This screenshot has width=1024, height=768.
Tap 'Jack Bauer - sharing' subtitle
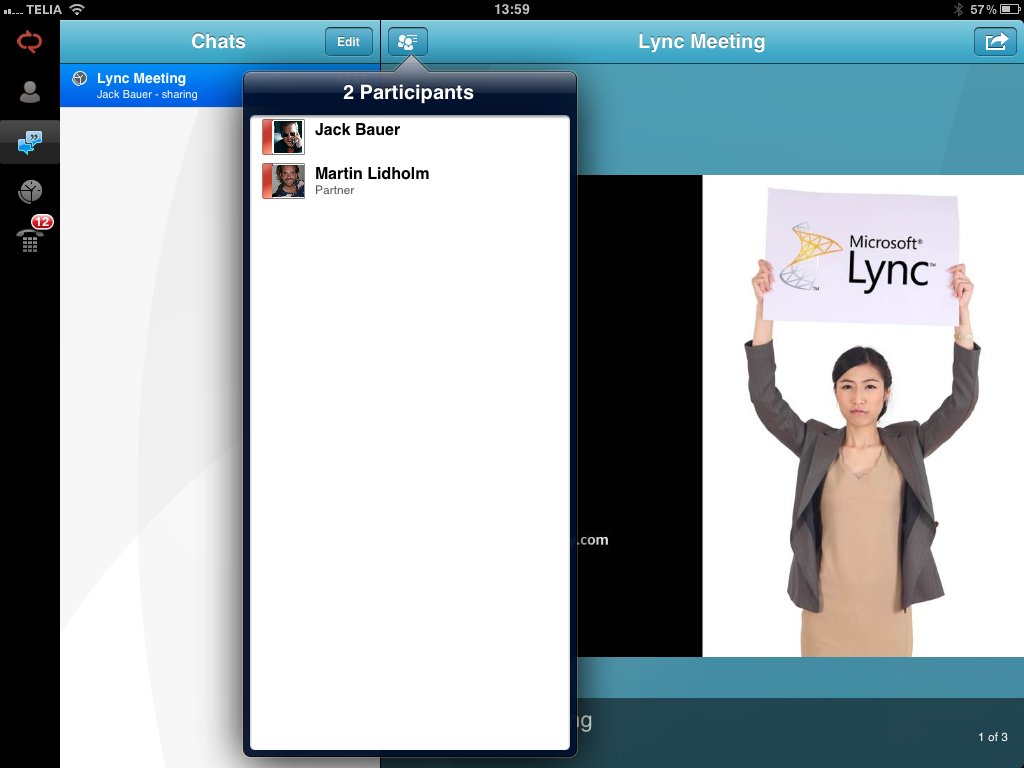point(147,94)
